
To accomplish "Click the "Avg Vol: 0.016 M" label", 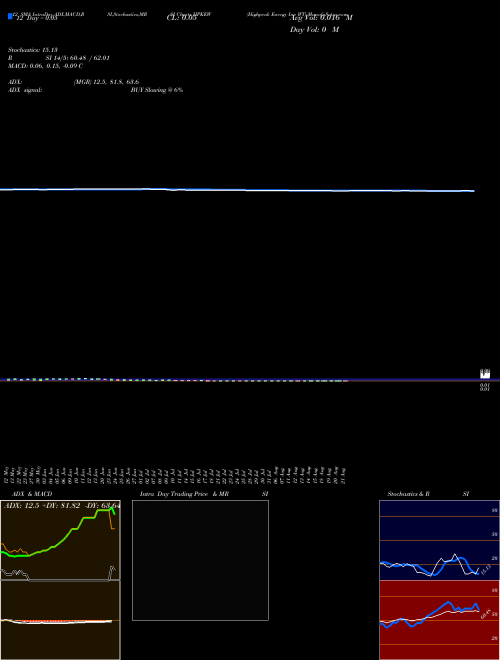I will tap(321, 18).
